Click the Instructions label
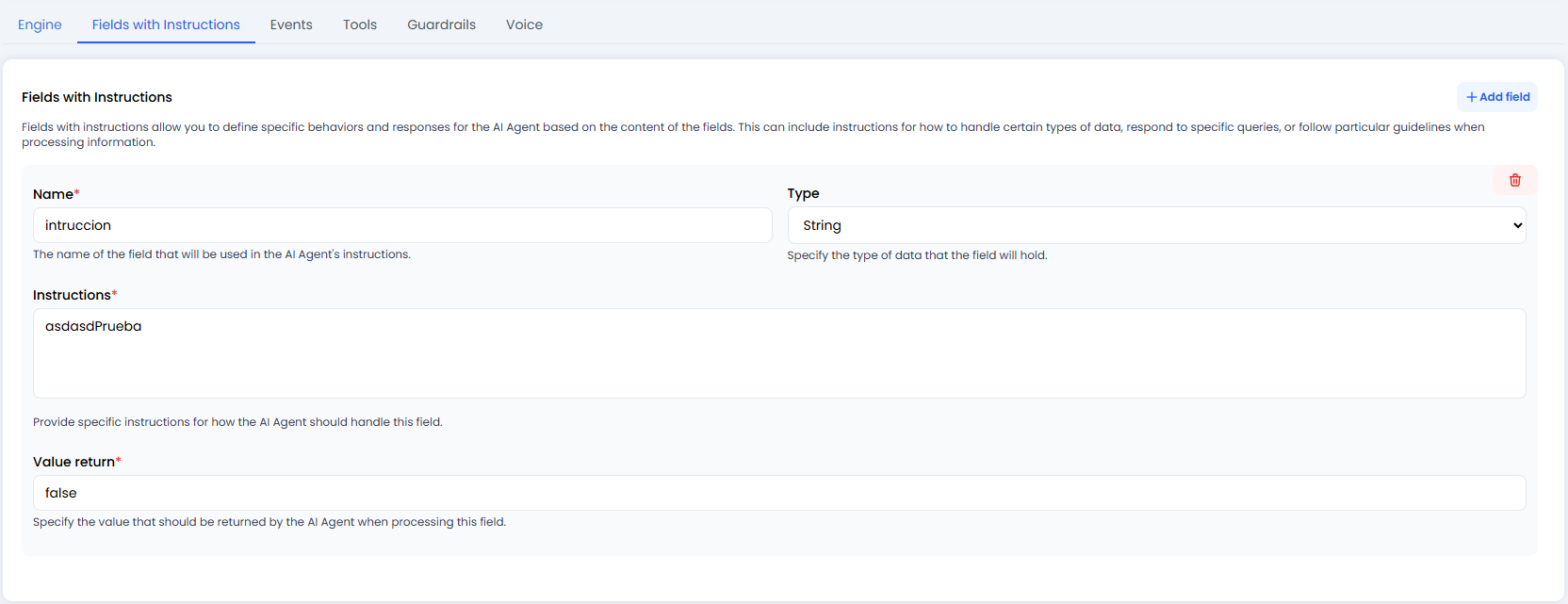Image resolution: width=1568 pixels, height=604 pixels. point(74,295)
